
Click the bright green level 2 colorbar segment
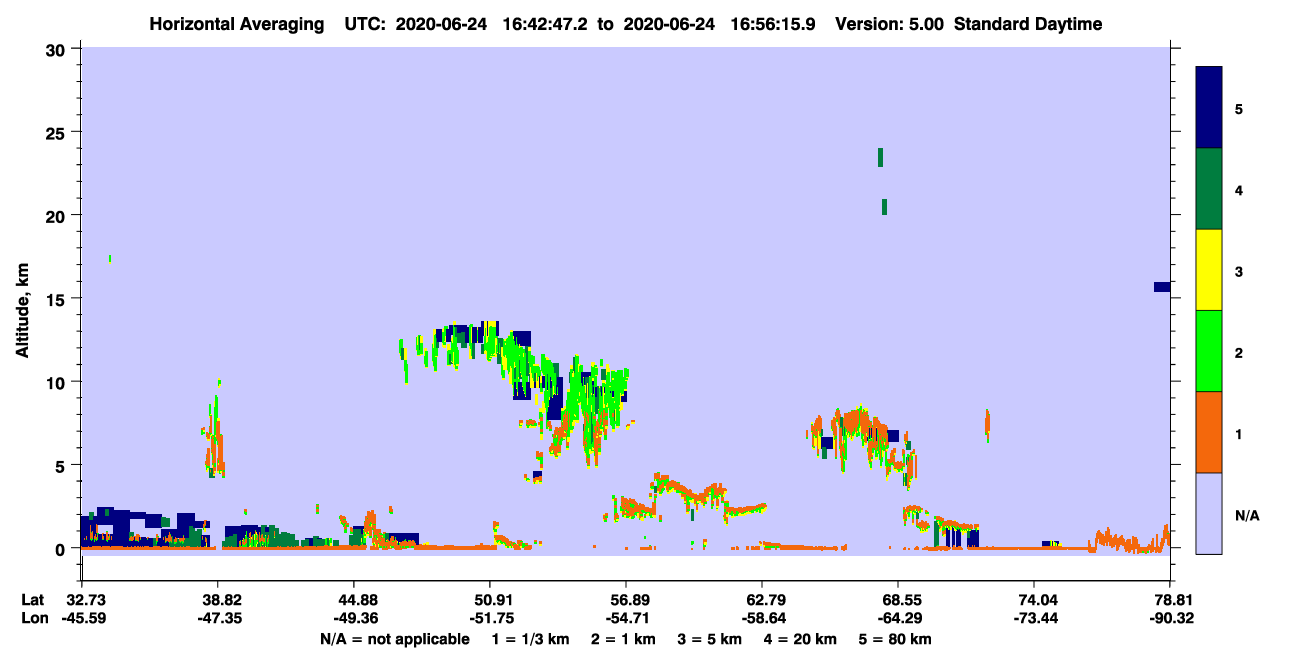point(1209,351)
